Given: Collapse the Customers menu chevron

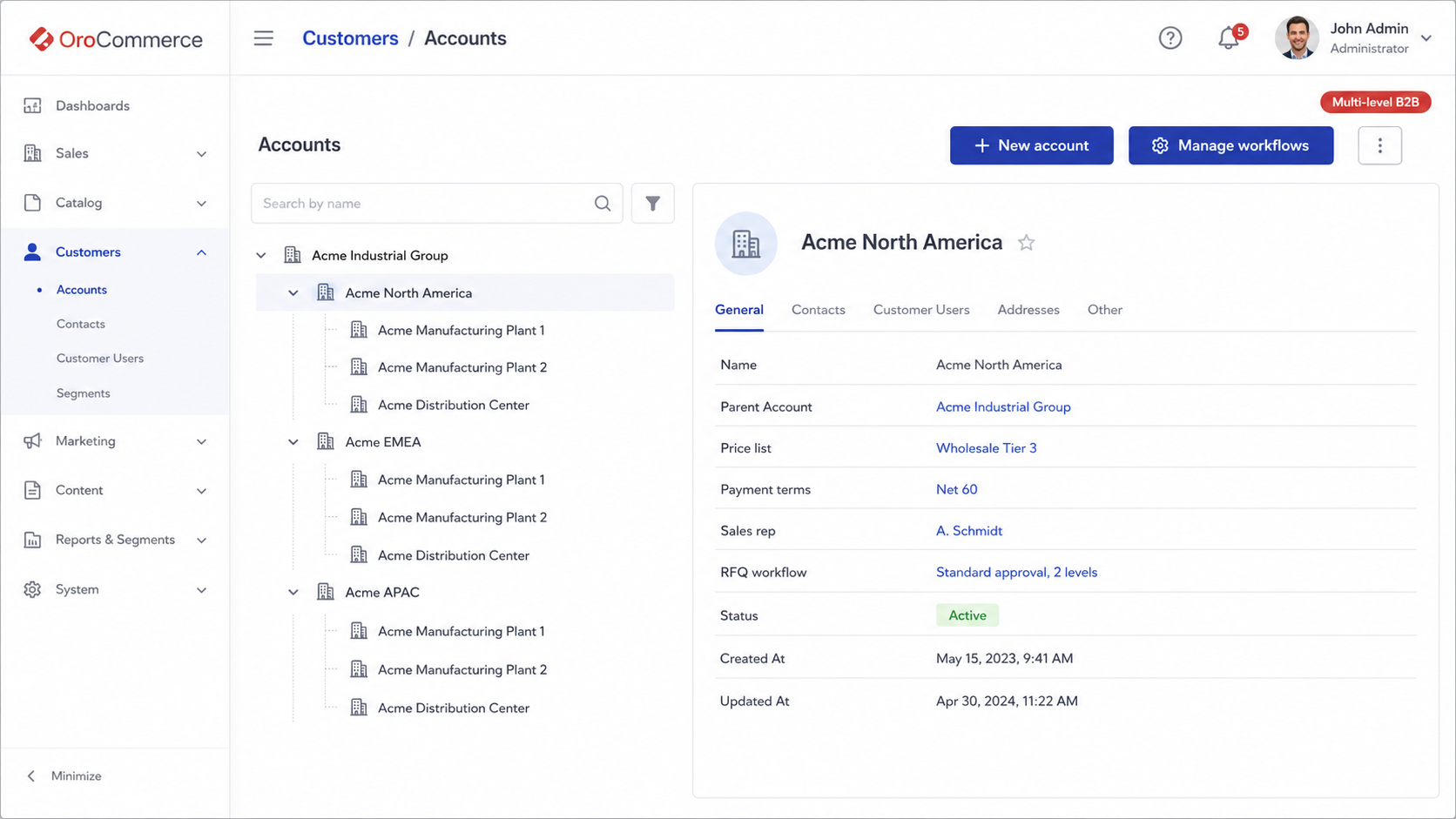Looking at the screenshot, I should tap(201, 252).
